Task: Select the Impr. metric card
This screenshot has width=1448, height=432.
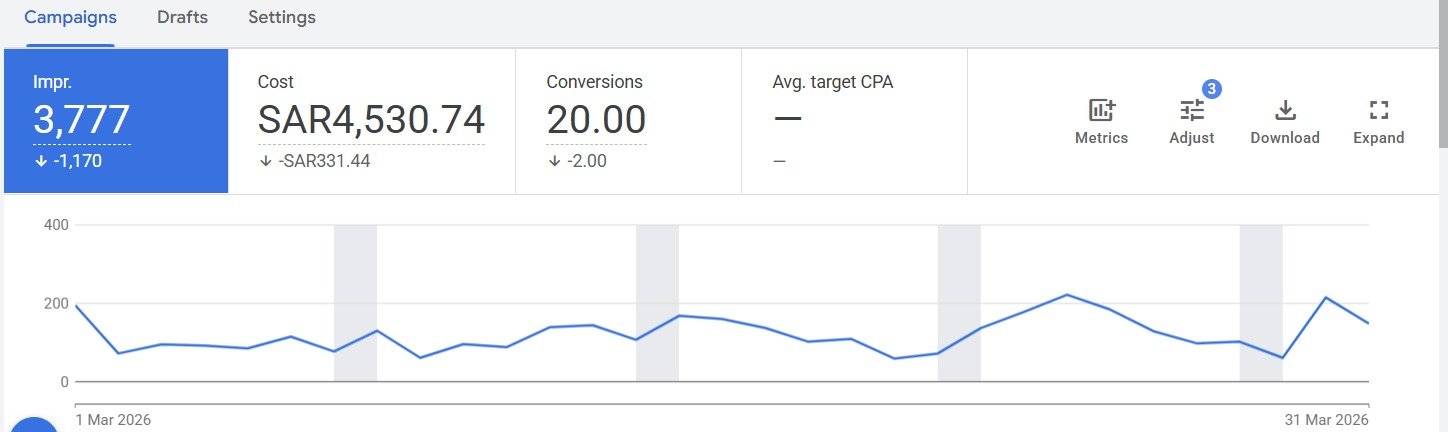Action: click(116, 120)
